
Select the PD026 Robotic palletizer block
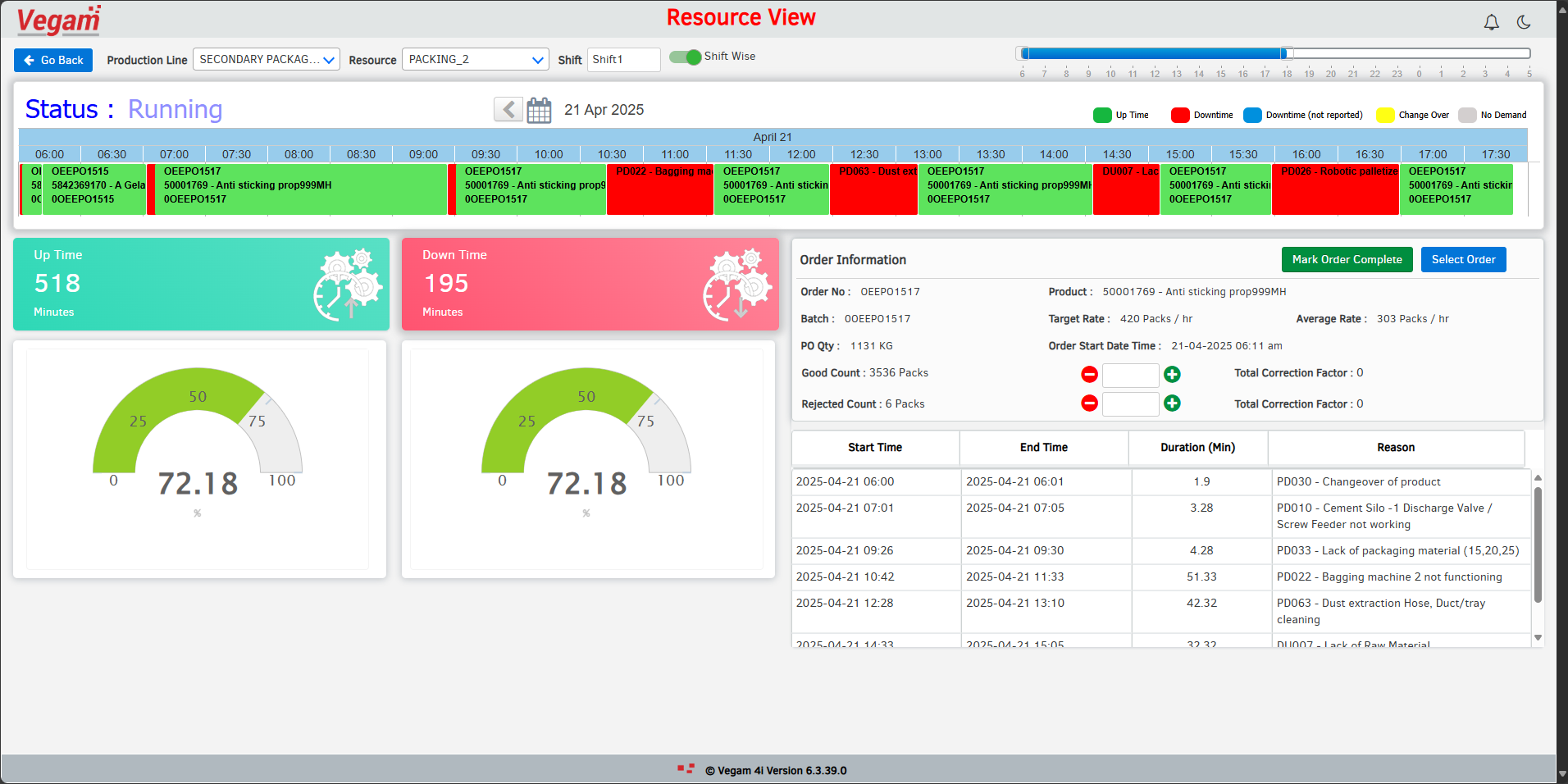click(1335, 189)
